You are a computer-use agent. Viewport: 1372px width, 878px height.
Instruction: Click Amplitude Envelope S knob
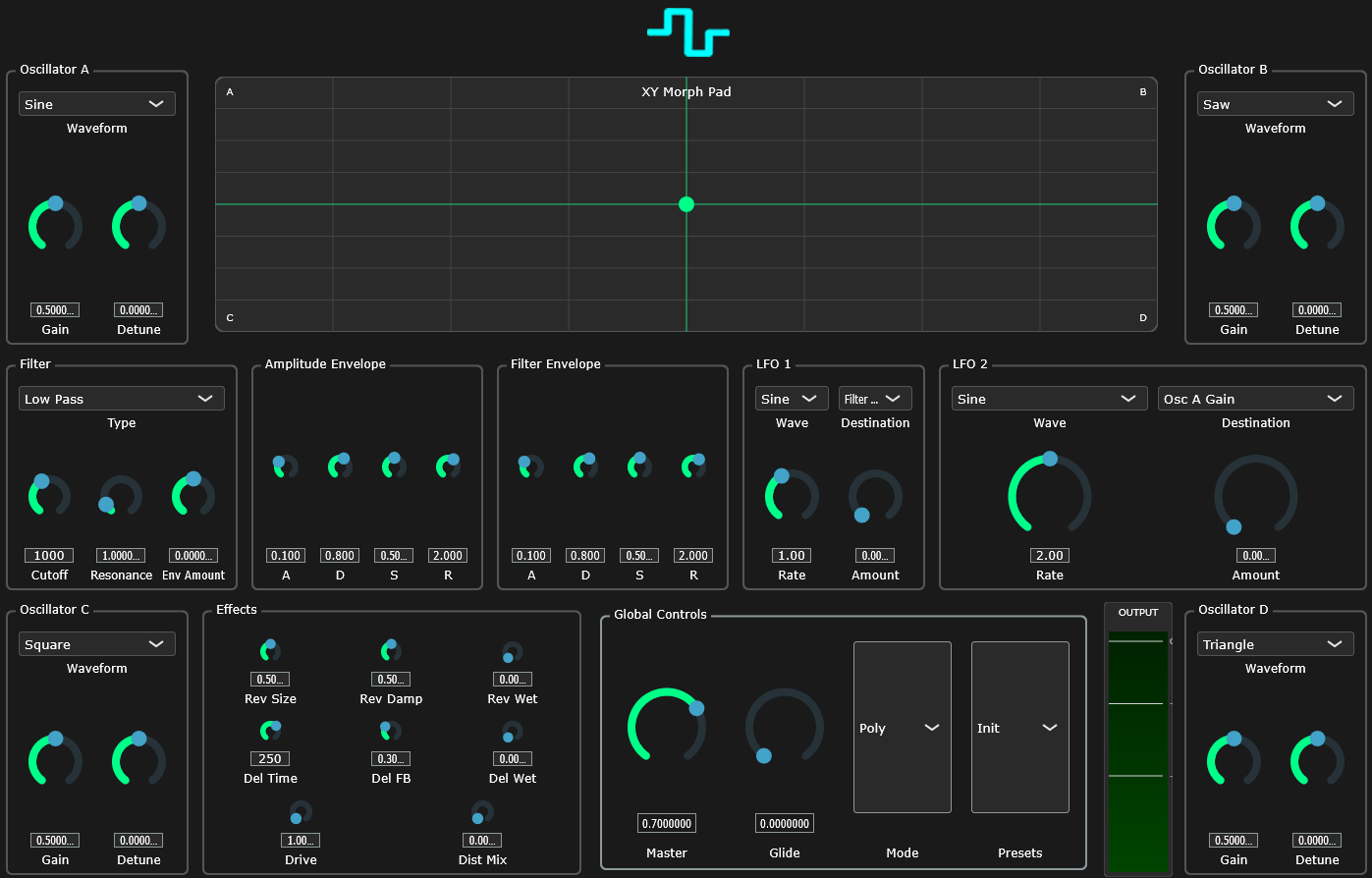click(x=394, y=466)
